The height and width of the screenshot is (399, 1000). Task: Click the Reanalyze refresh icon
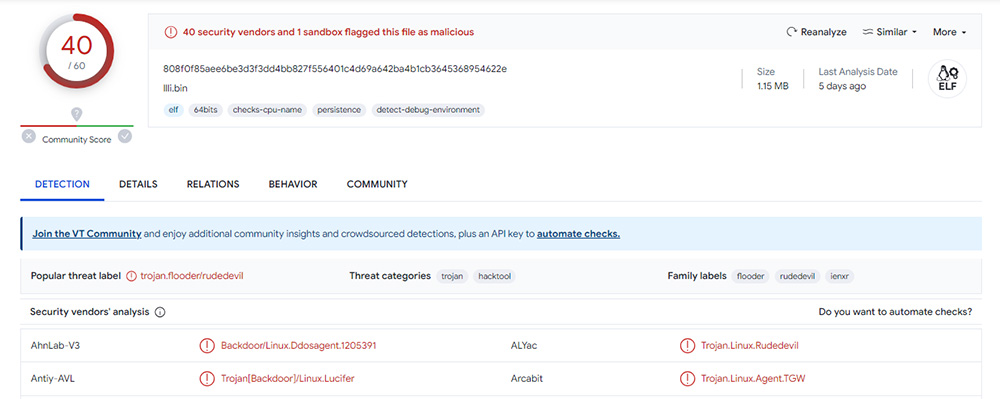coord(791,32)
